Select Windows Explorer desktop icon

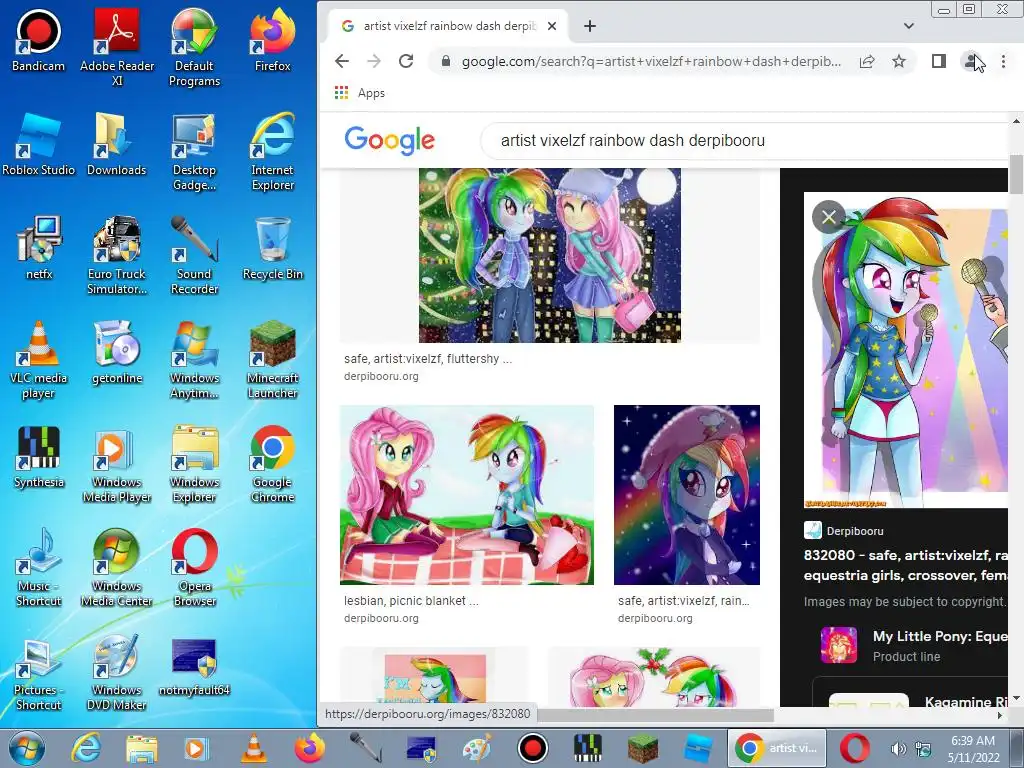[194, 464]
